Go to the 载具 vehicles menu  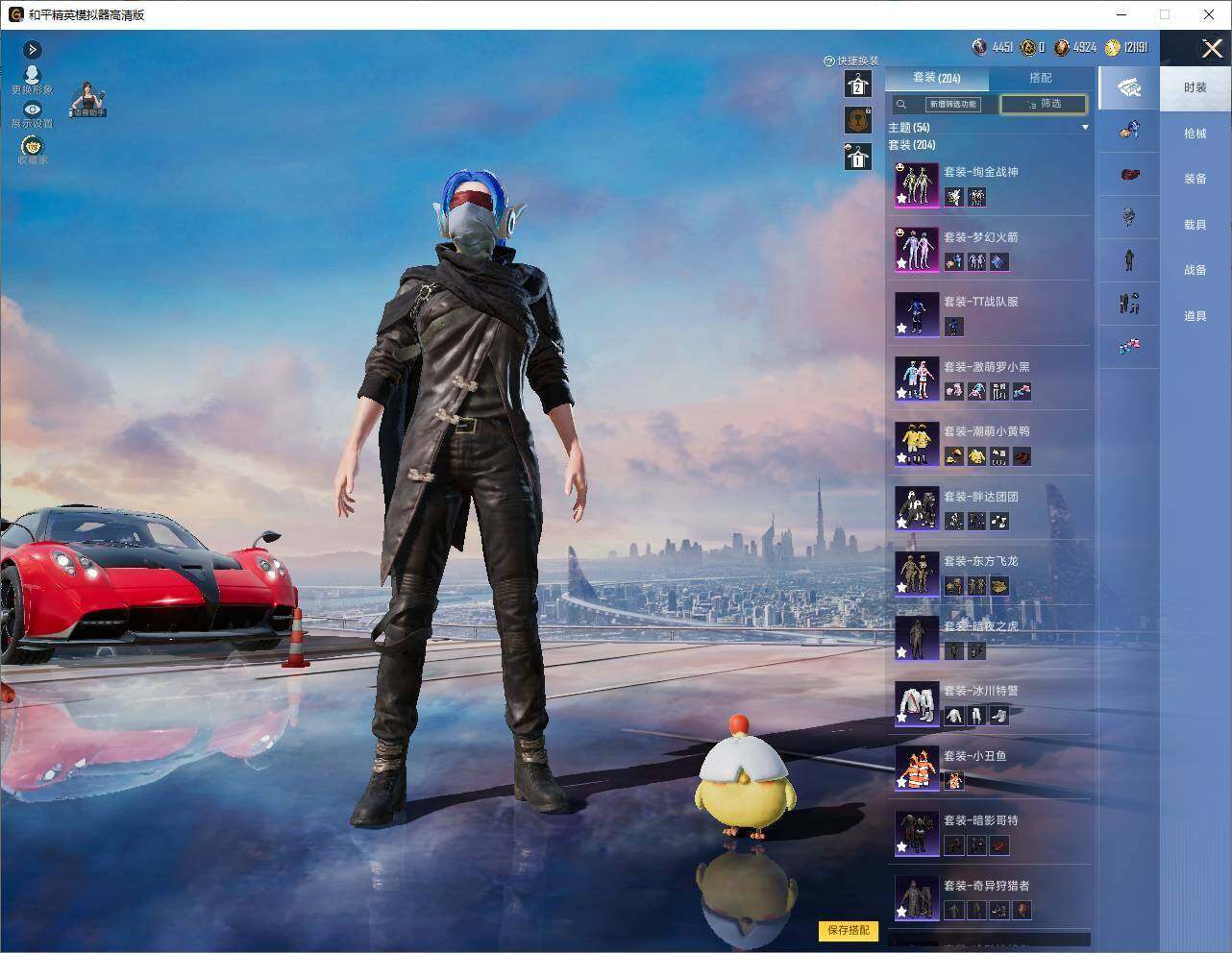coord(1195,225)
